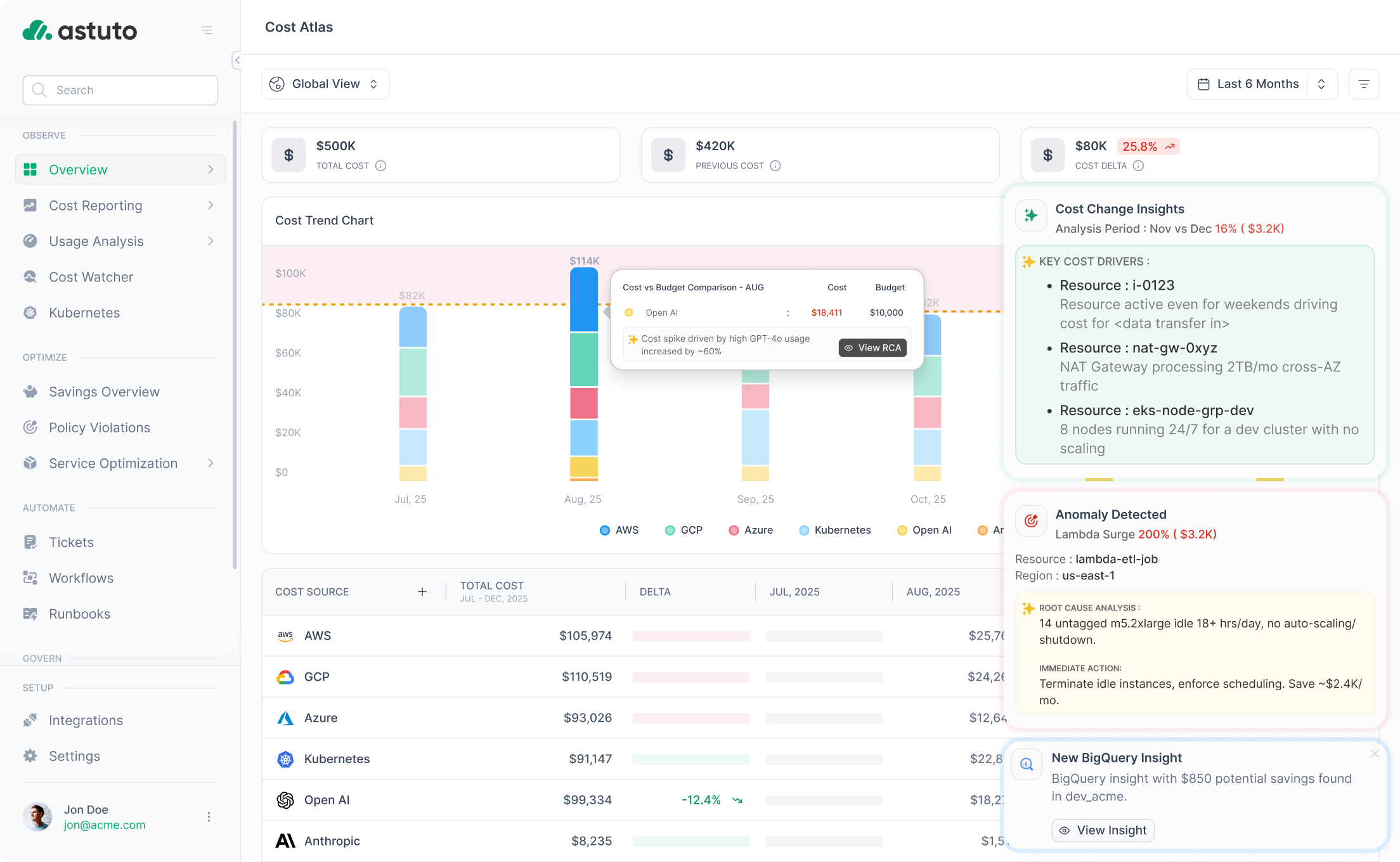Open user options menu beside Jon Doe

(209, 817)
